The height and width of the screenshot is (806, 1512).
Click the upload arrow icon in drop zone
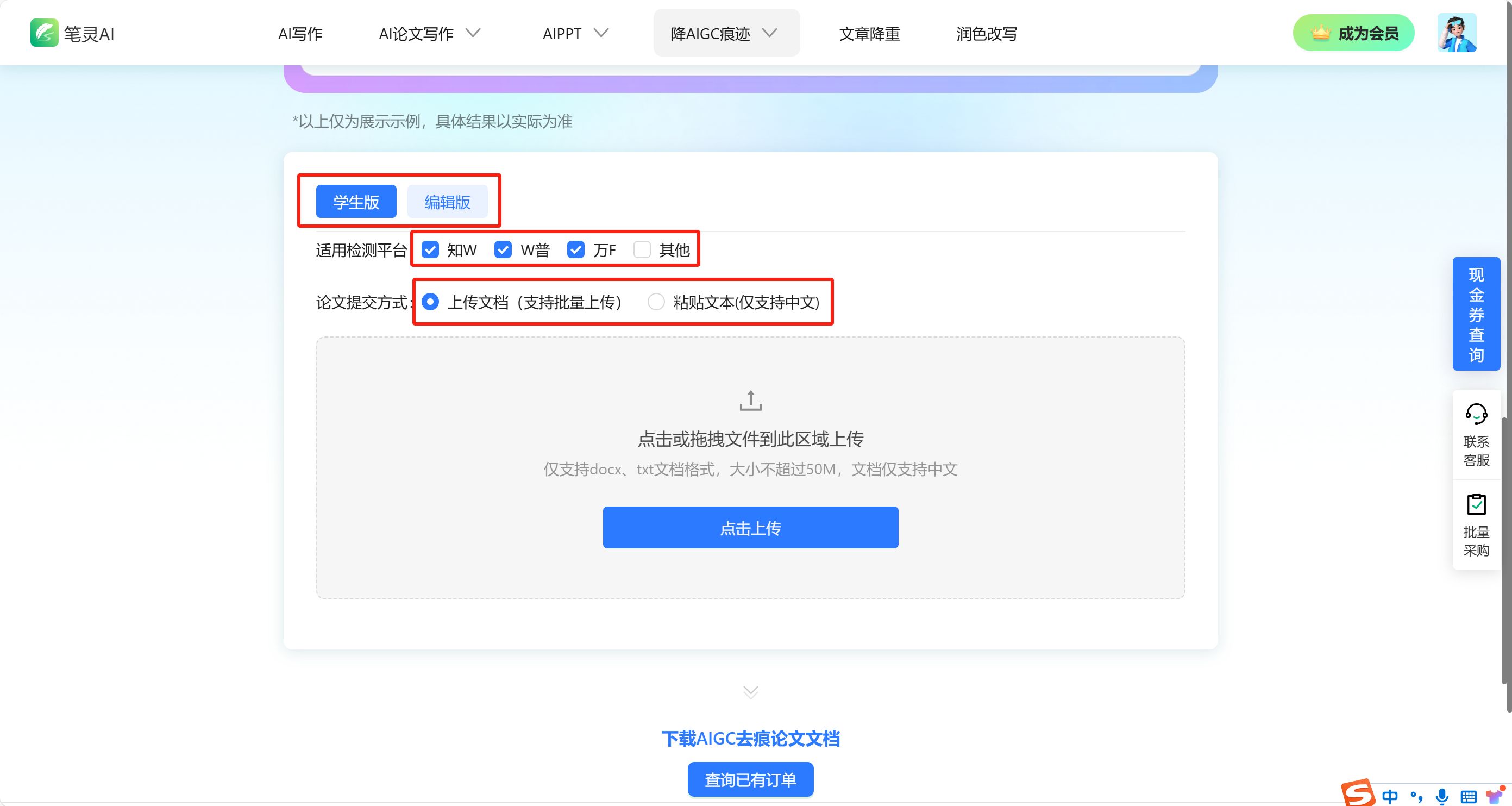[x=750, y=401]
